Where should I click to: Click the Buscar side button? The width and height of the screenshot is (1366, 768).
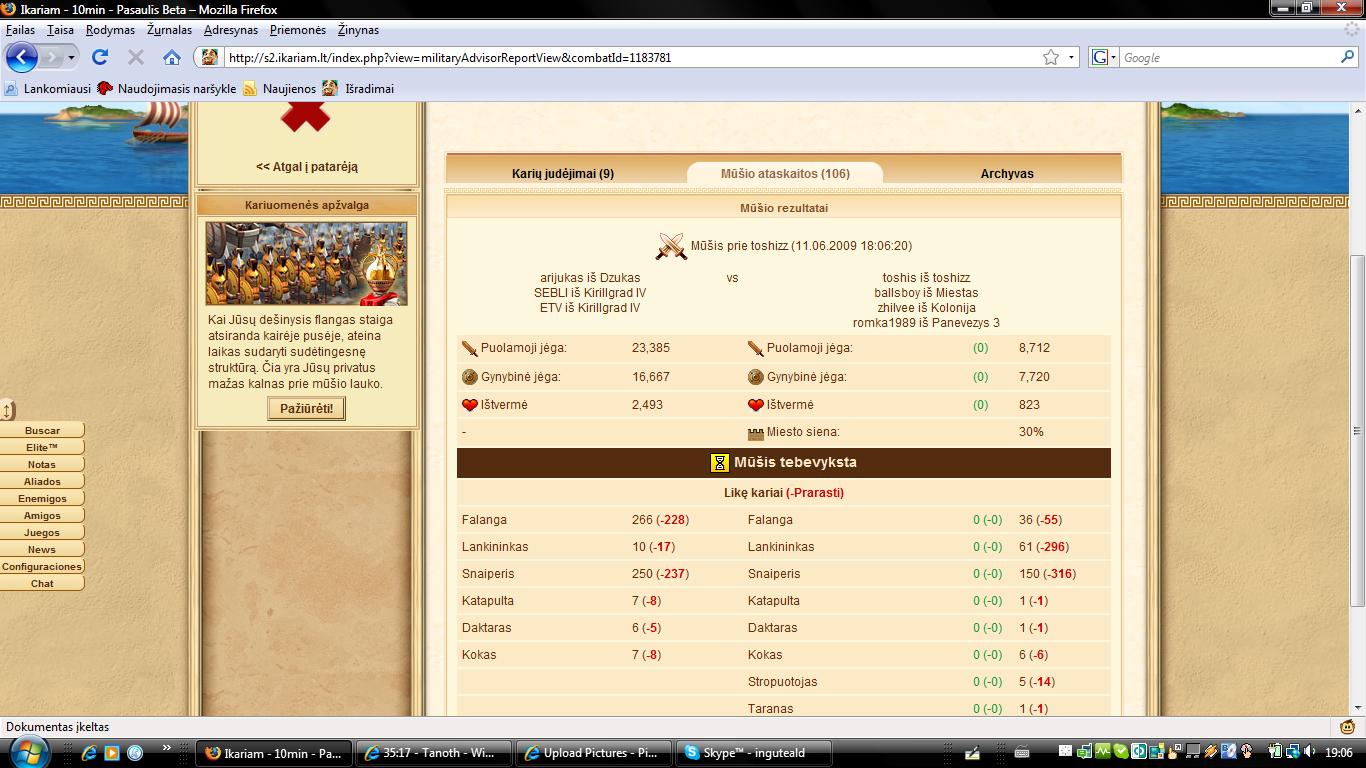pyautogui.click(x=42, y=430)
